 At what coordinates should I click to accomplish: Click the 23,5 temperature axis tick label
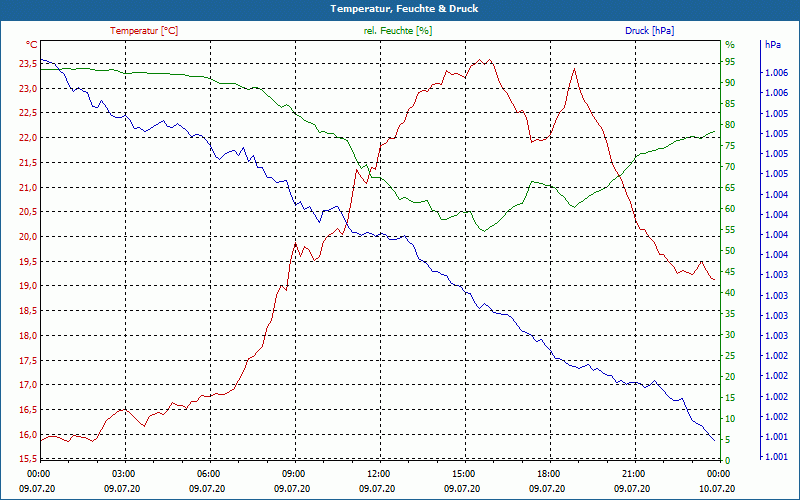(28, 64)
